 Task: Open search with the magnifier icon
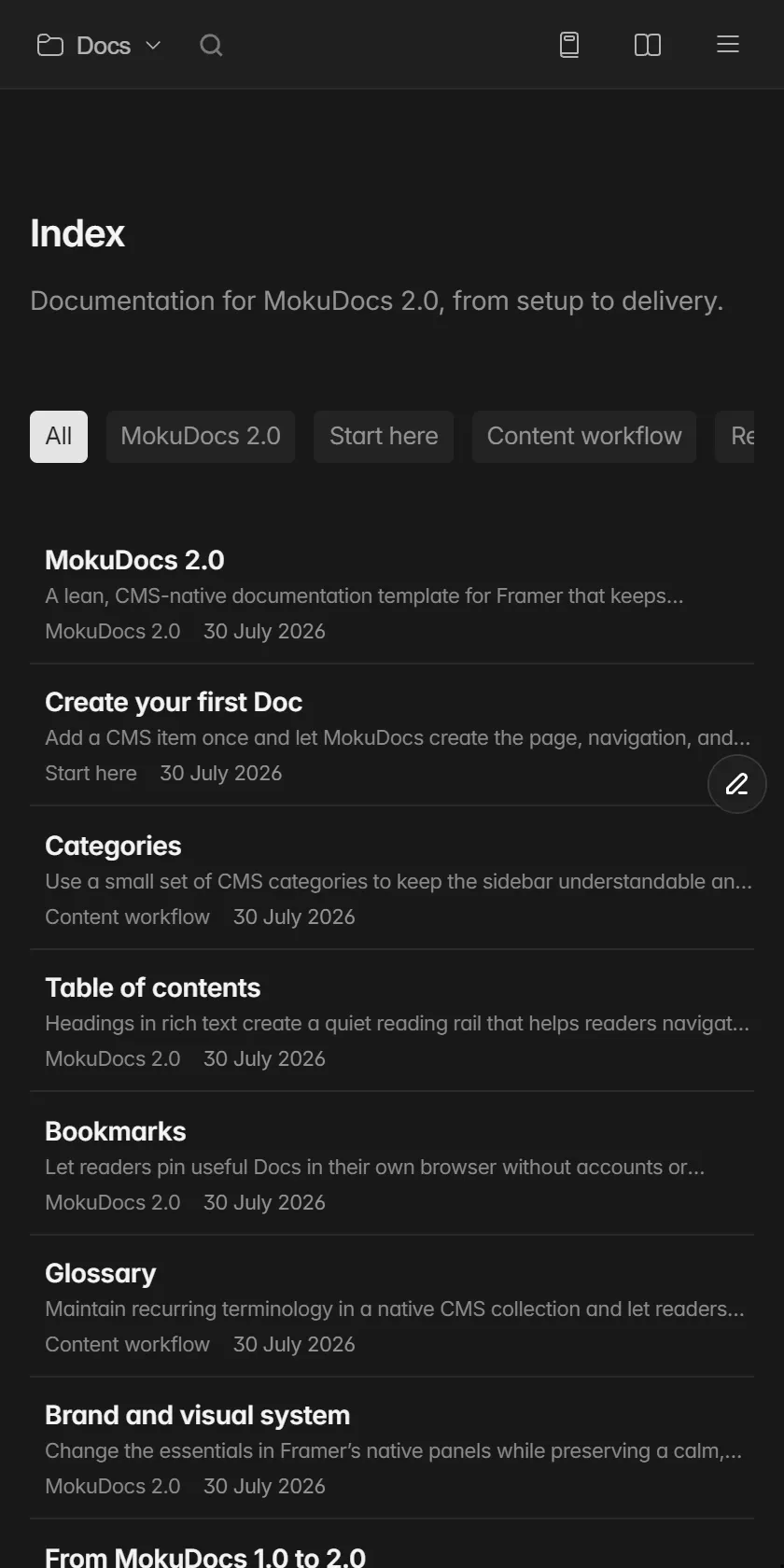(211, 45)
